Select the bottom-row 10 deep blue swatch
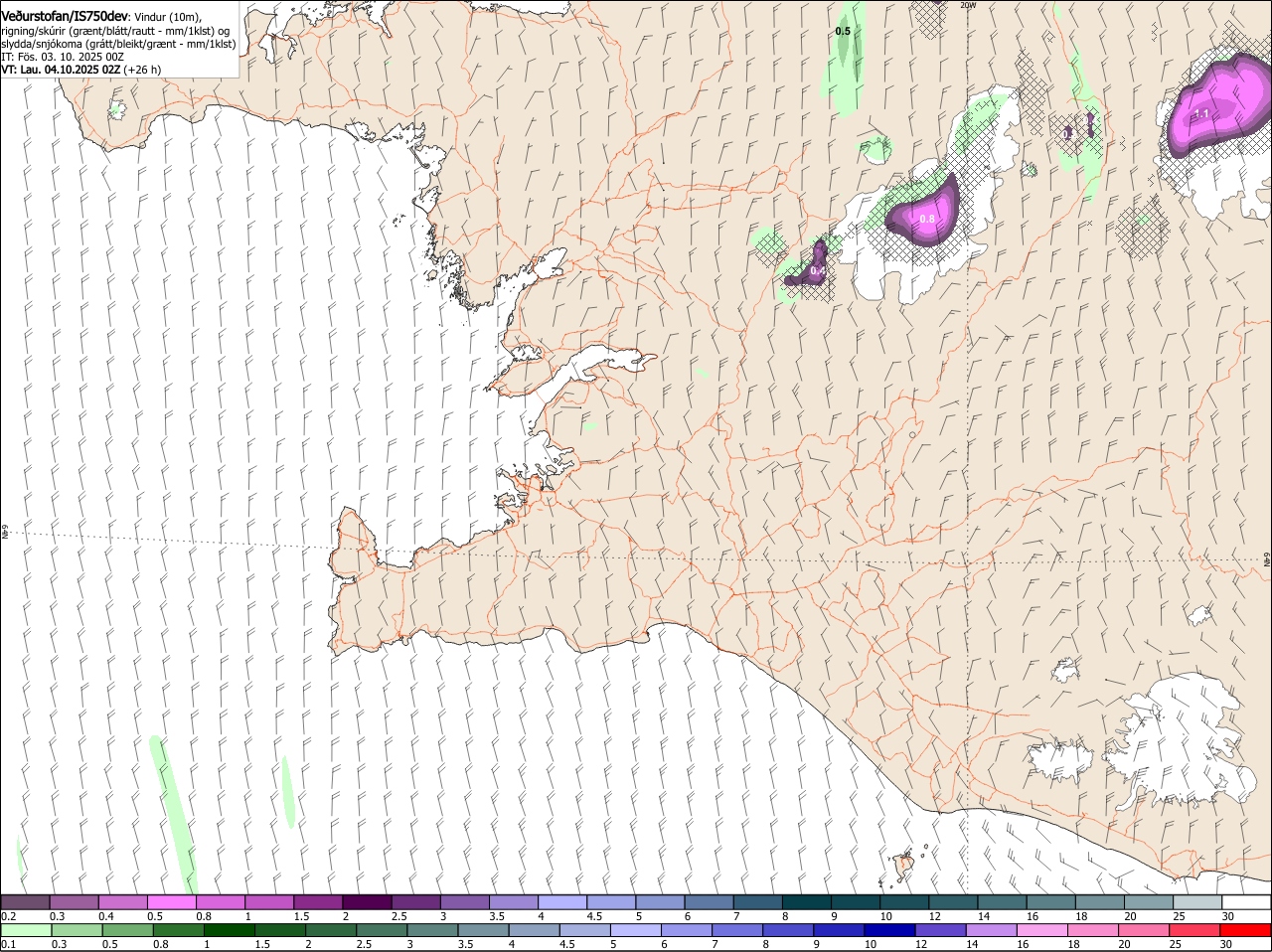The image size is (1272, 952). point(889,930)
